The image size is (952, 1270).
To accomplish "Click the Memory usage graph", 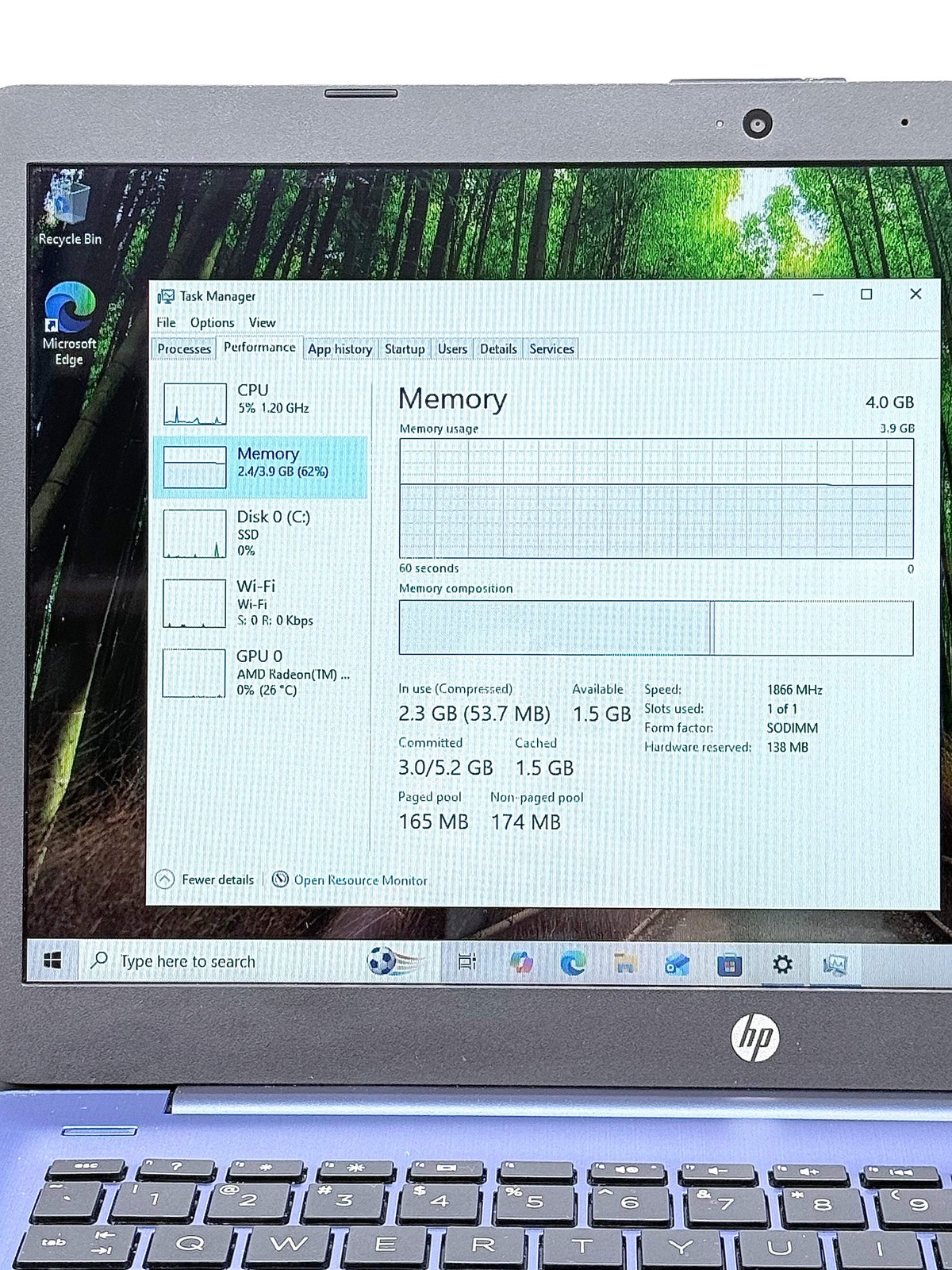I will 656,498.
